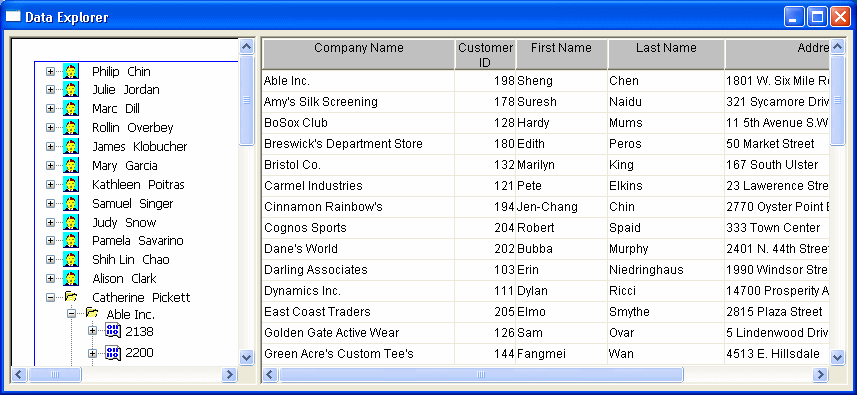
Task: Click the person icon beside James Klobucher
Action: [71, 146]
